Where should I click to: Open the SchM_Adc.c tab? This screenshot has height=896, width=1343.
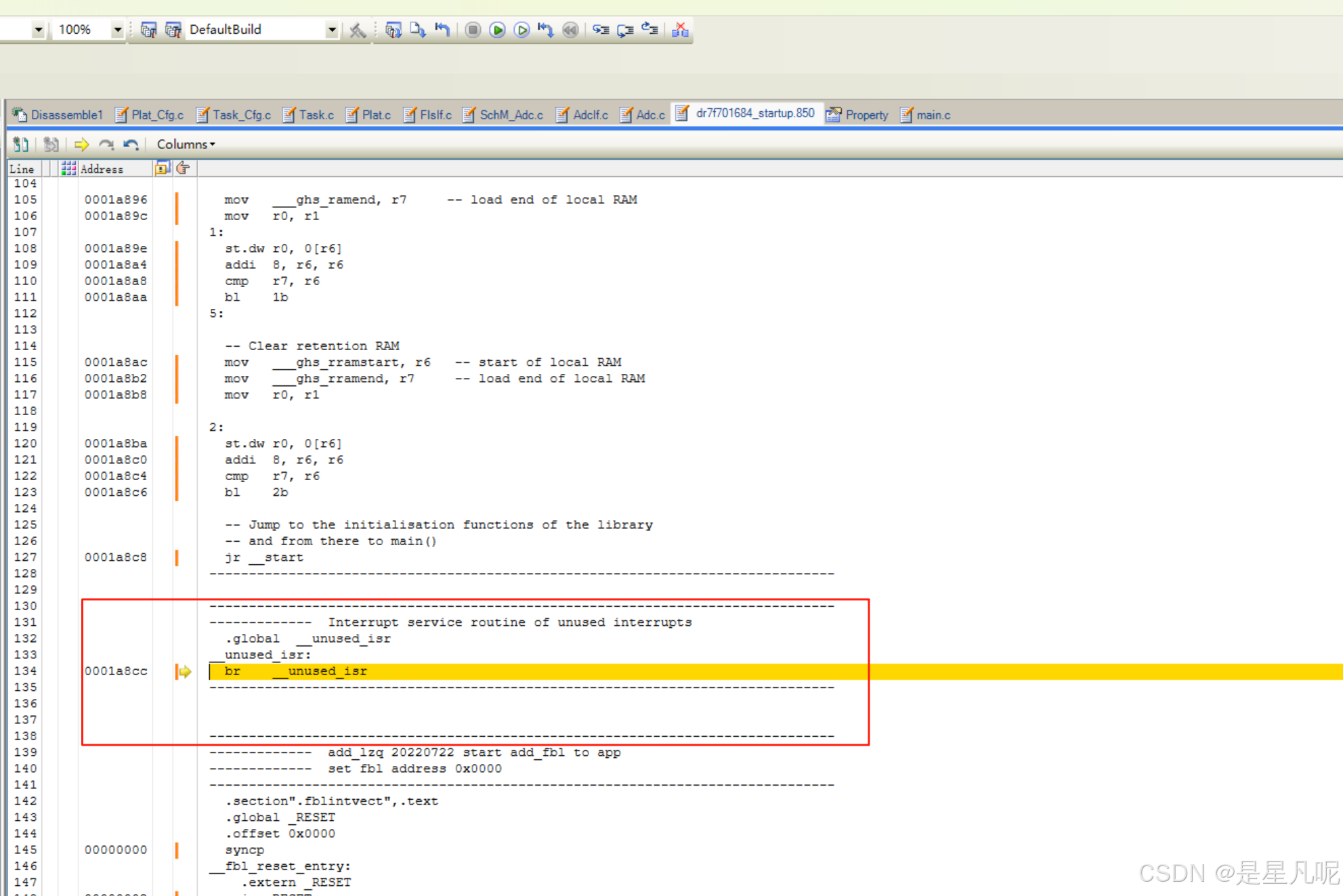(x=503, y=115)
